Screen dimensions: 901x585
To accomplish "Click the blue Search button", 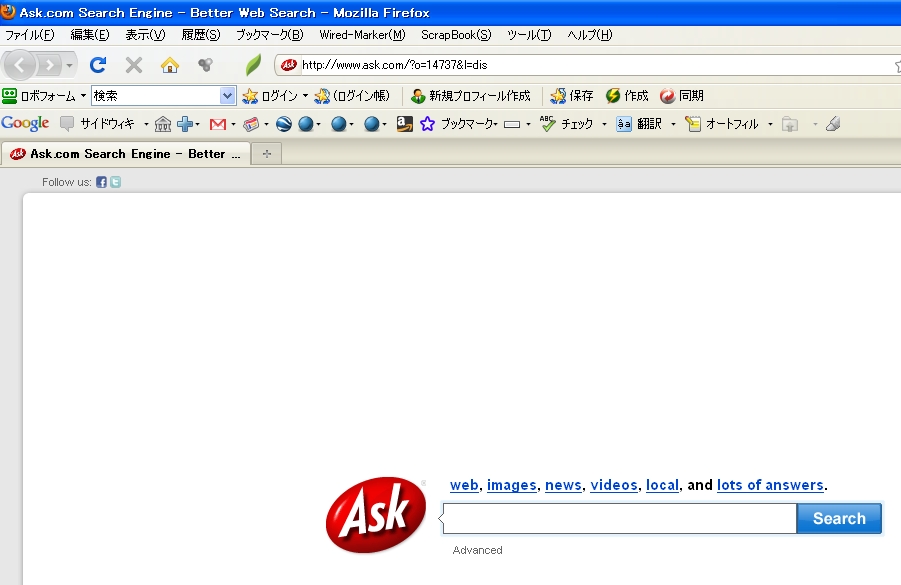I will 839,519.
